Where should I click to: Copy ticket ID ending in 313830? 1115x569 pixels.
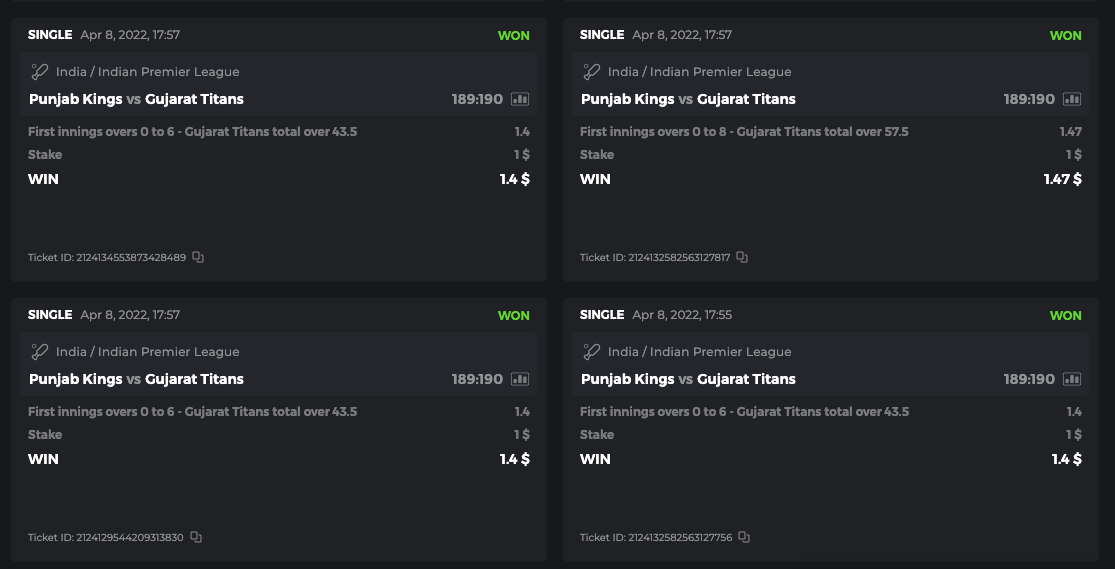point(196,537)
